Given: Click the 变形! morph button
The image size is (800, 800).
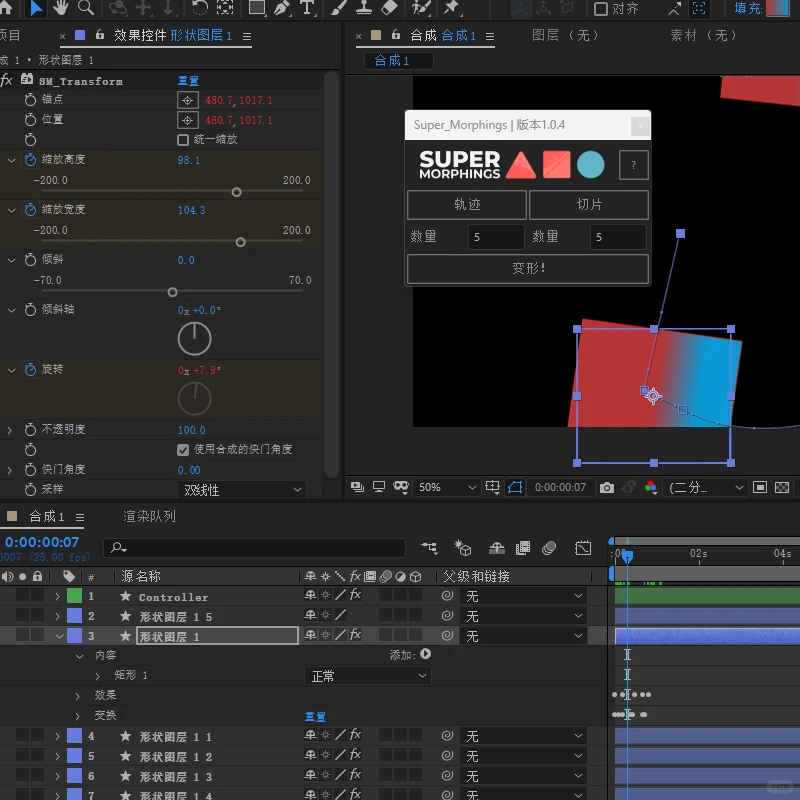Looking at the screenshot, I should (528, 268).
